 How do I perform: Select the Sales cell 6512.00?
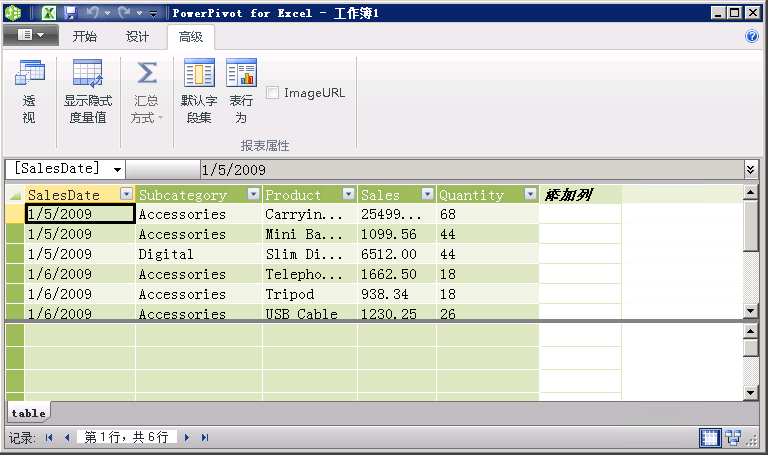pyautogui.click(x=397, y=254)
